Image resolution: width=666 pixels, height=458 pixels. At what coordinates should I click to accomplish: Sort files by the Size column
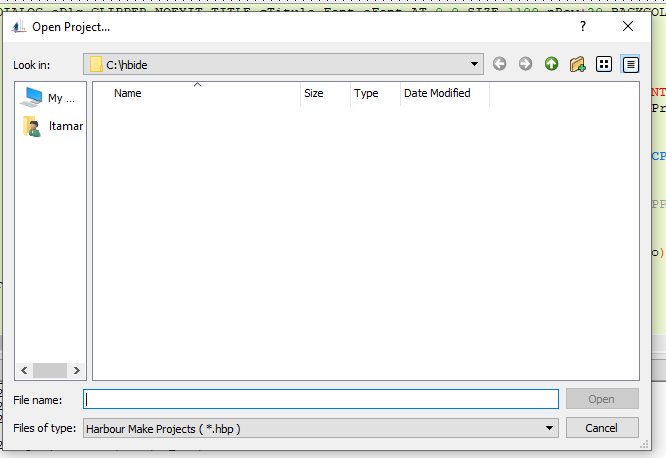coord(325,93)
